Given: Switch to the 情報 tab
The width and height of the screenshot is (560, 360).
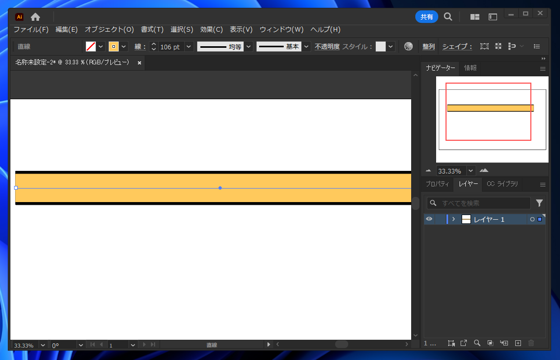Looking at the screenshot, I should pyautogui.click(x=470, y=68).
